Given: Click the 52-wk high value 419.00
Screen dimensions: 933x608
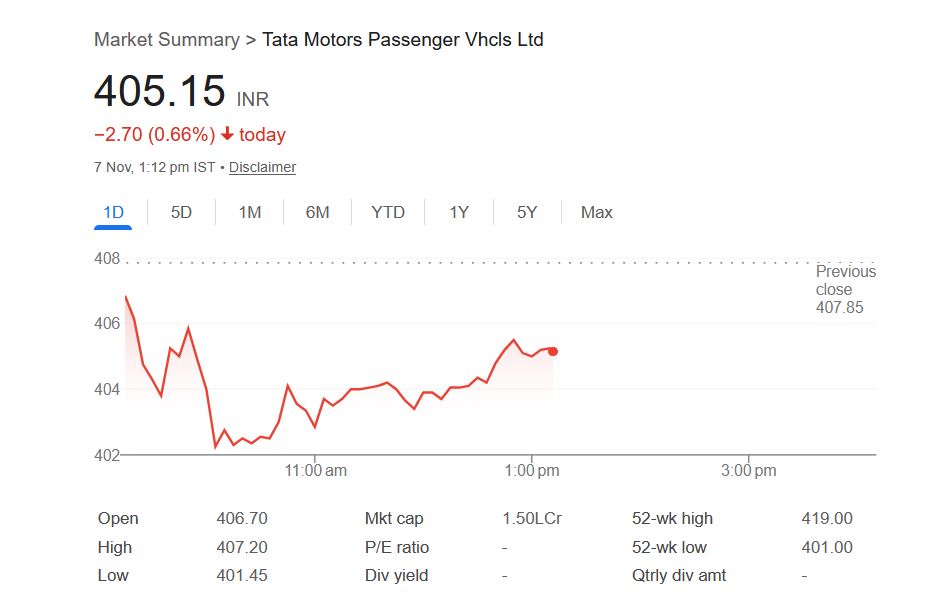Looking at the screenshot, I should point(827,518).
